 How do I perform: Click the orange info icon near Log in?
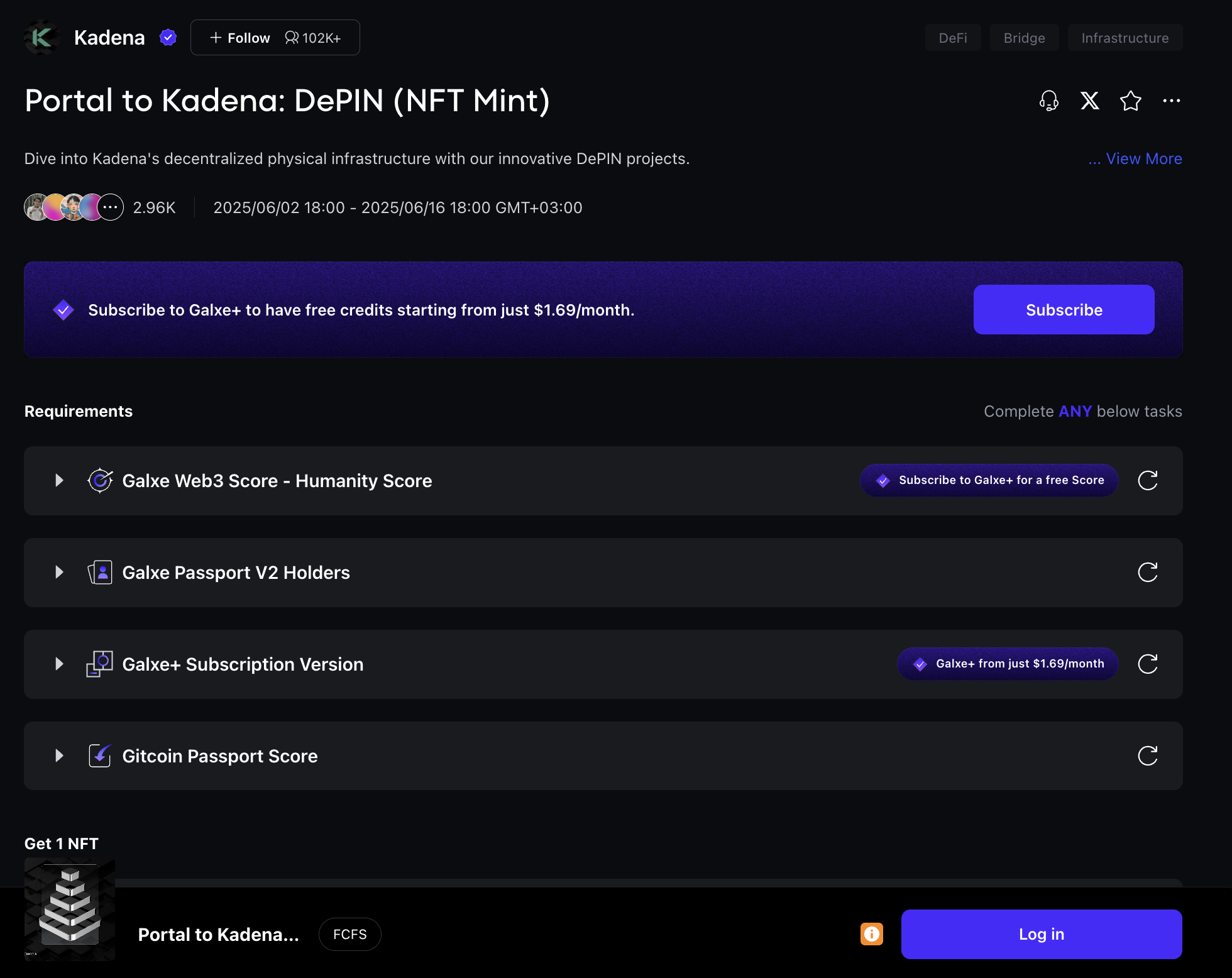[x=872, y=934]
